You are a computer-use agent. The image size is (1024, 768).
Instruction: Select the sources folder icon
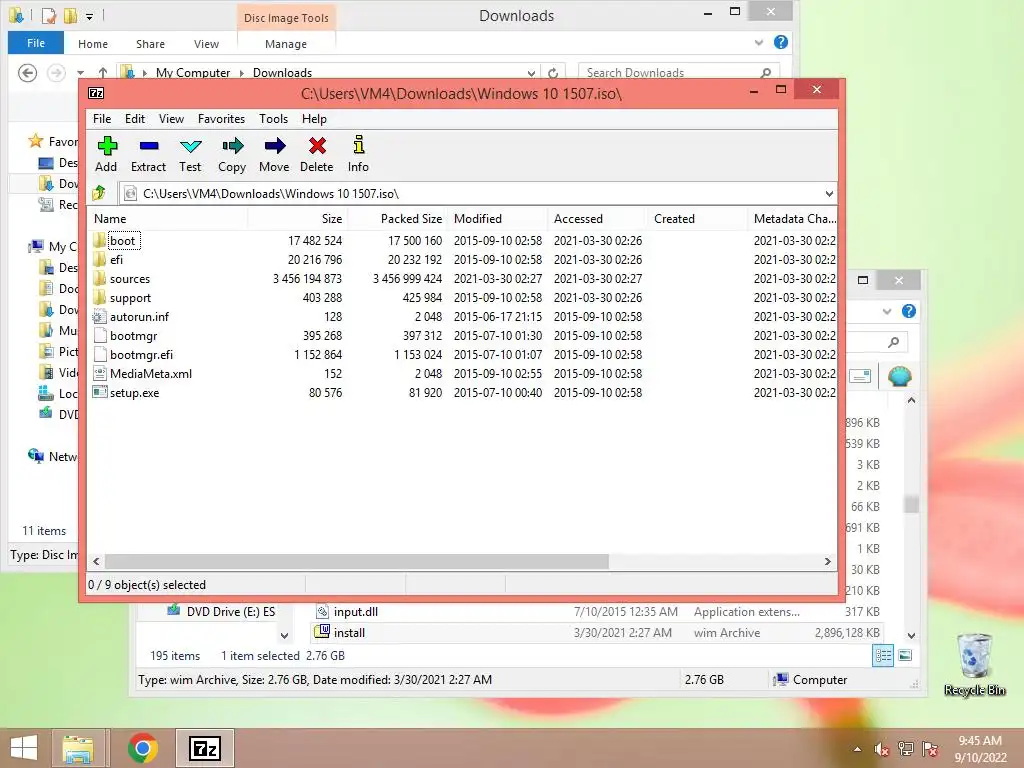99,278
